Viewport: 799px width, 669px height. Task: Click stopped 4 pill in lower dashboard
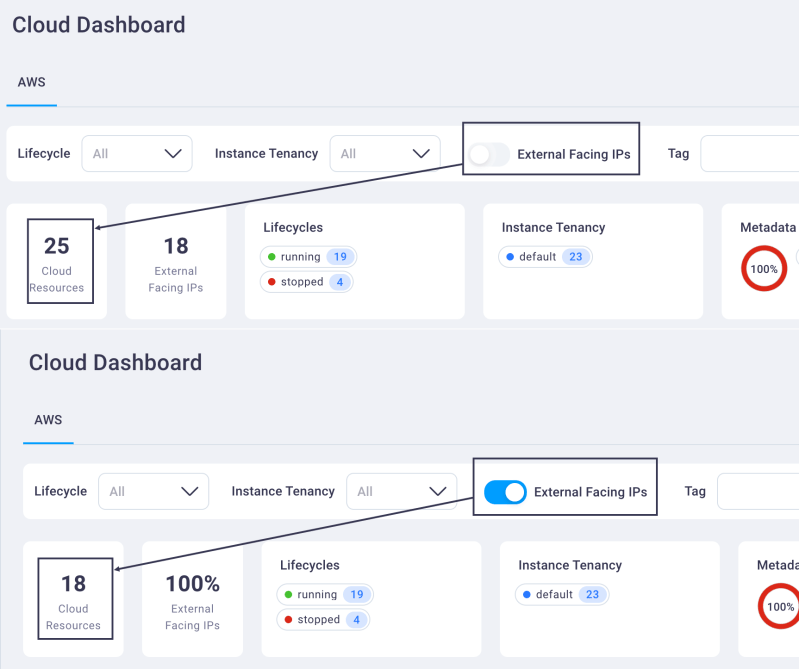[323, 620]
